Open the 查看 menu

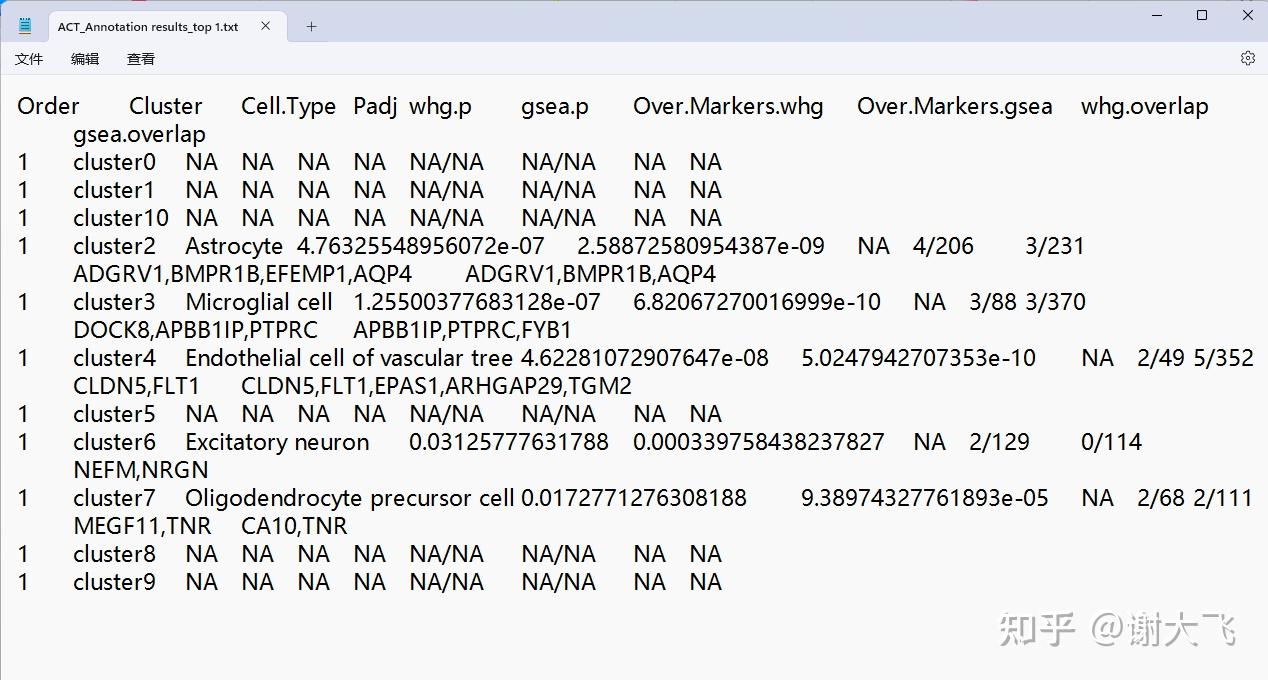coord(141,59)
